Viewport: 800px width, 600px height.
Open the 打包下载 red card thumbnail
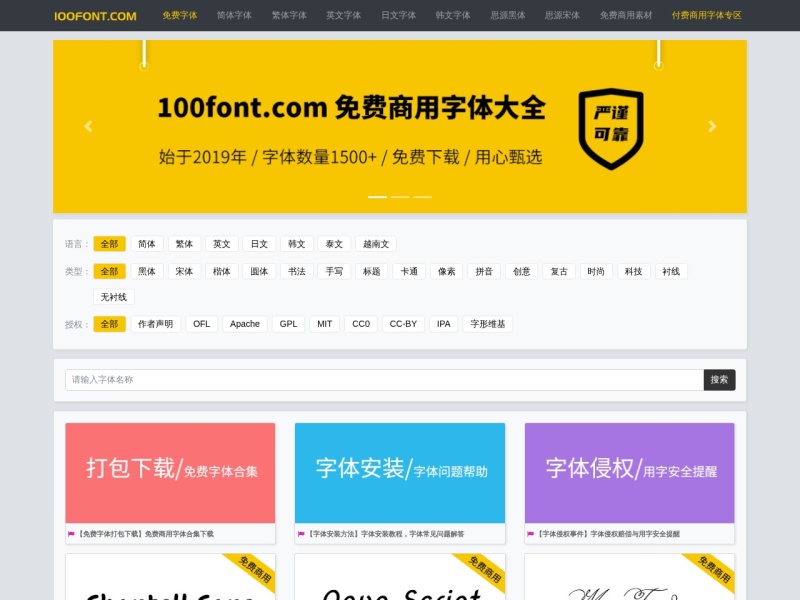pyautogui.click(x=170, y=472)
